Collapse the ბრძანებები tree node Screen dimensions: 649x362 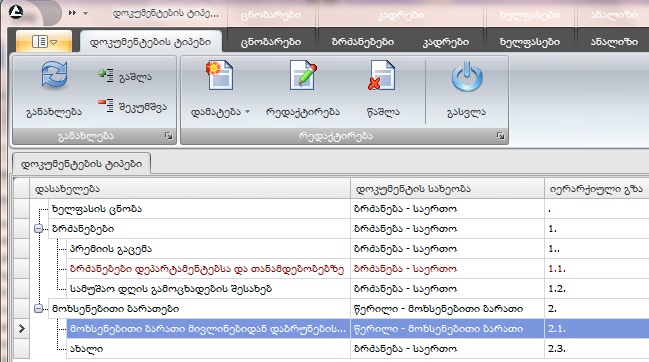[x=38, y=228]
